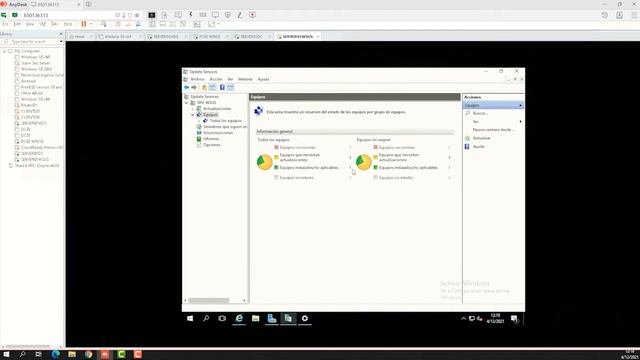
Task: Click the Back arrow in Update Services toolbar
Action: (187, 87)
